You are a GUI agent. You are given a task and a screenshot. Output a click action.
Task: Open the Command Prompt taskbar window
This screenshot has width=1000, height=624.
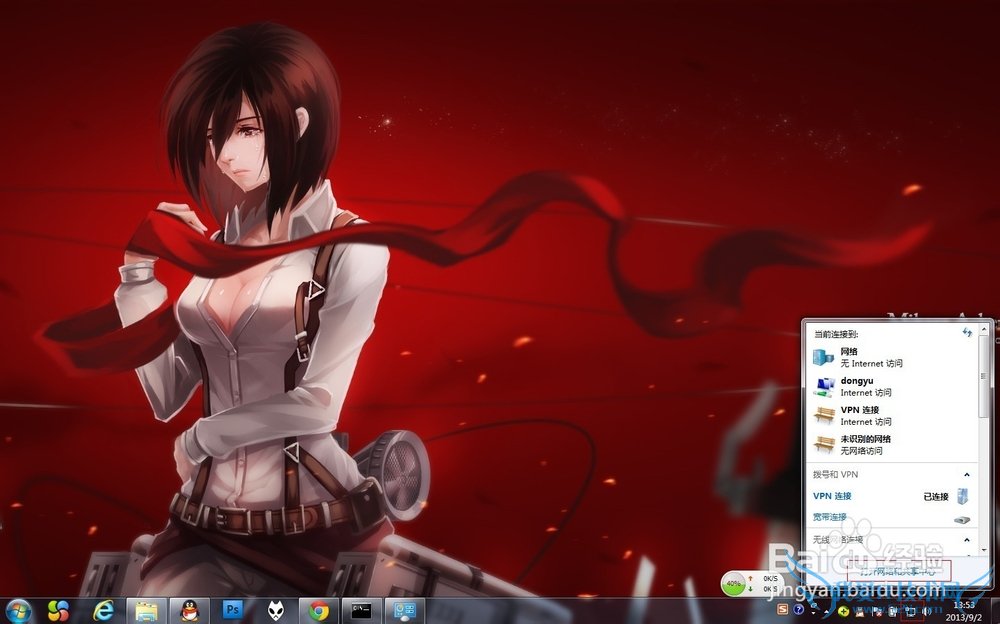pos(362,611)
